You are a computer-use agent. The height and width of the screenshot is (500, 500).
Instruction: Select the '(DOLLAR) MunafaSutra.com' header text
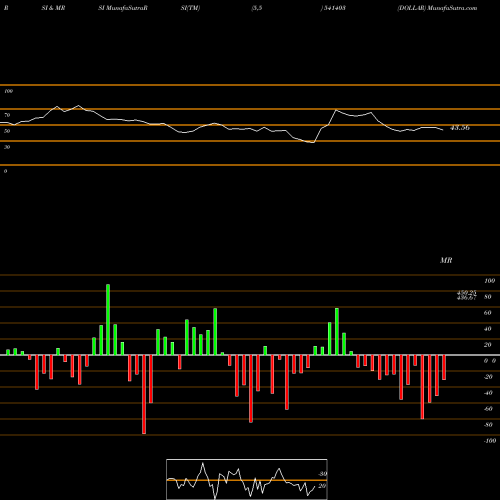tap(437, 8)
